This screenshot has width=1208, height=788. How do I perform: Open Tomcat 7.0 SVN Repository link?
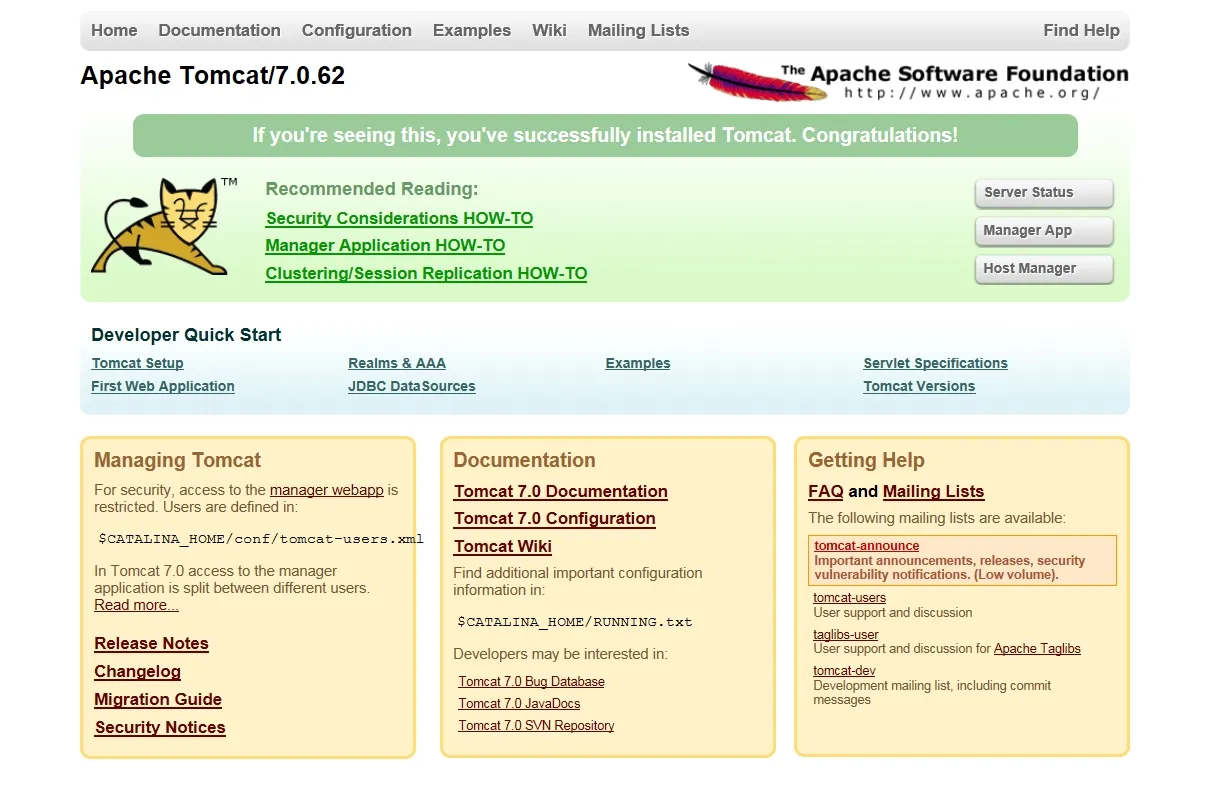(536, 725)
